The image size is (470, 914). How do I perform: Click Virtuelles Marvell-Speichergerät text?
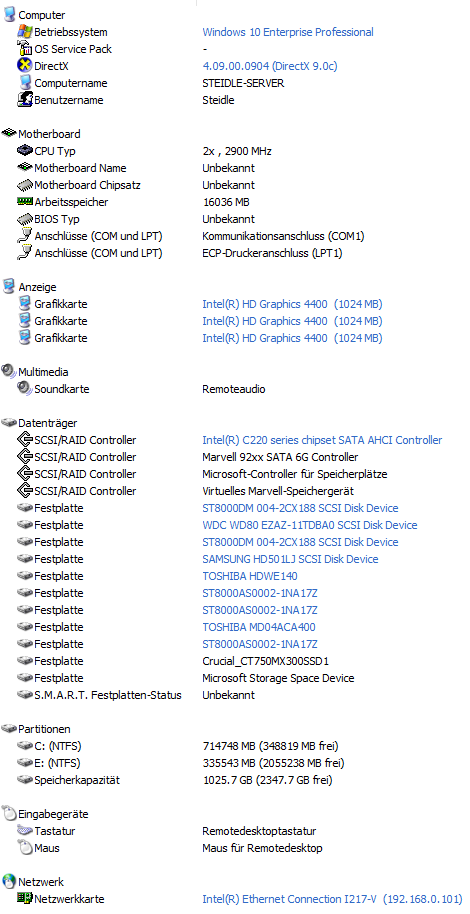click(278, 491)
